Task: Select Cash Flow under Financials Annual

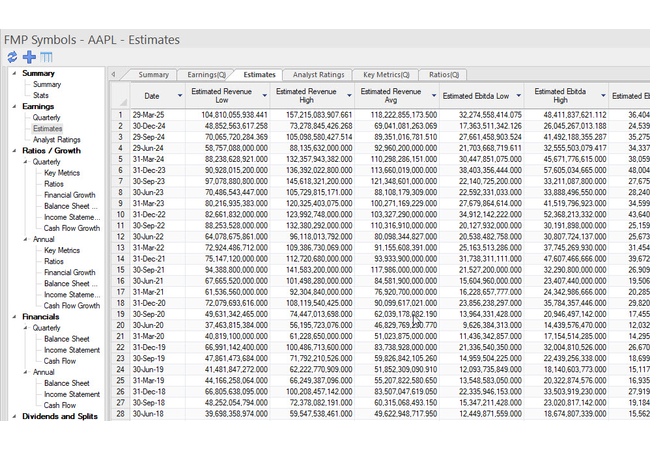Action: [x=60, y=405]
